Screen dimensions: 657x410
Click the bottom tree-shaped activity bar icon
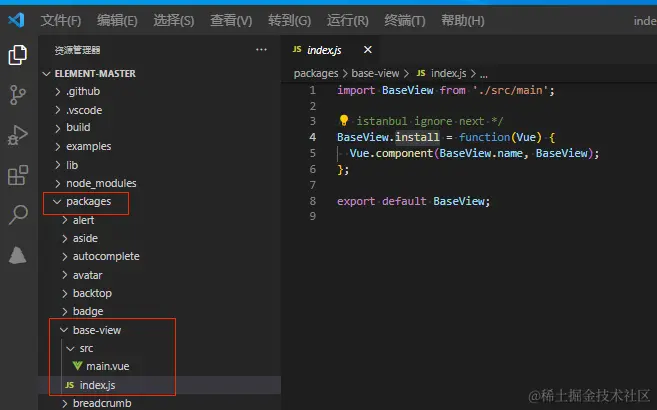pos(18,255)
